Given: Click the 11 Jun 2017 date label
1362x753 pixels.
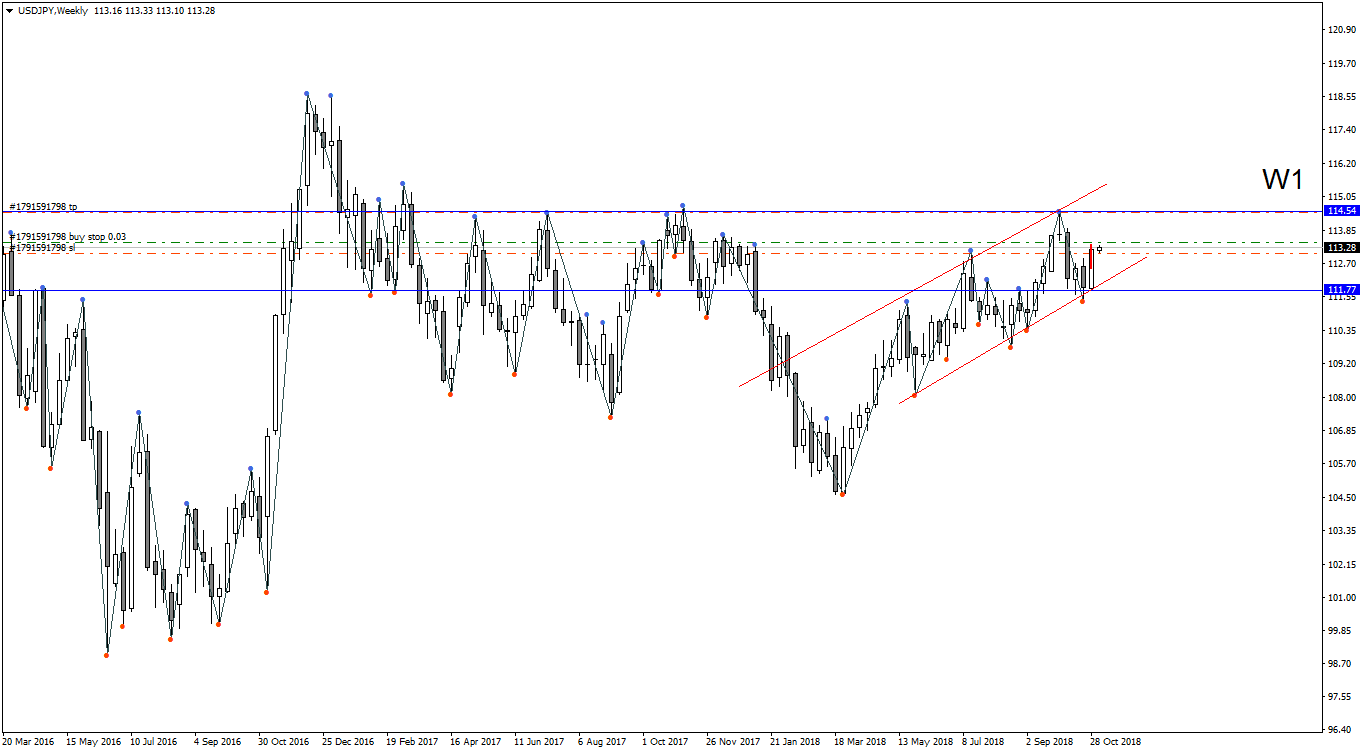Looking at the screenshot, I should click(539, 742).
